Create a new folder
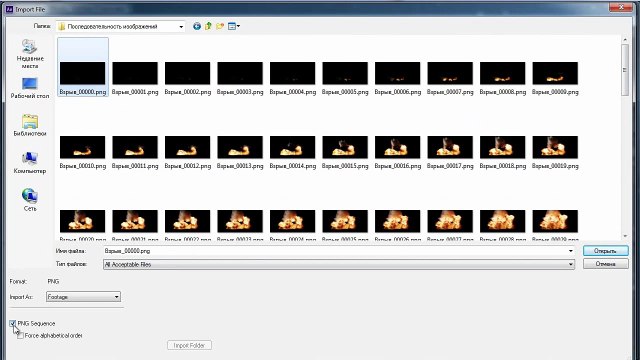Screen dimensions: 640x360 220,27
